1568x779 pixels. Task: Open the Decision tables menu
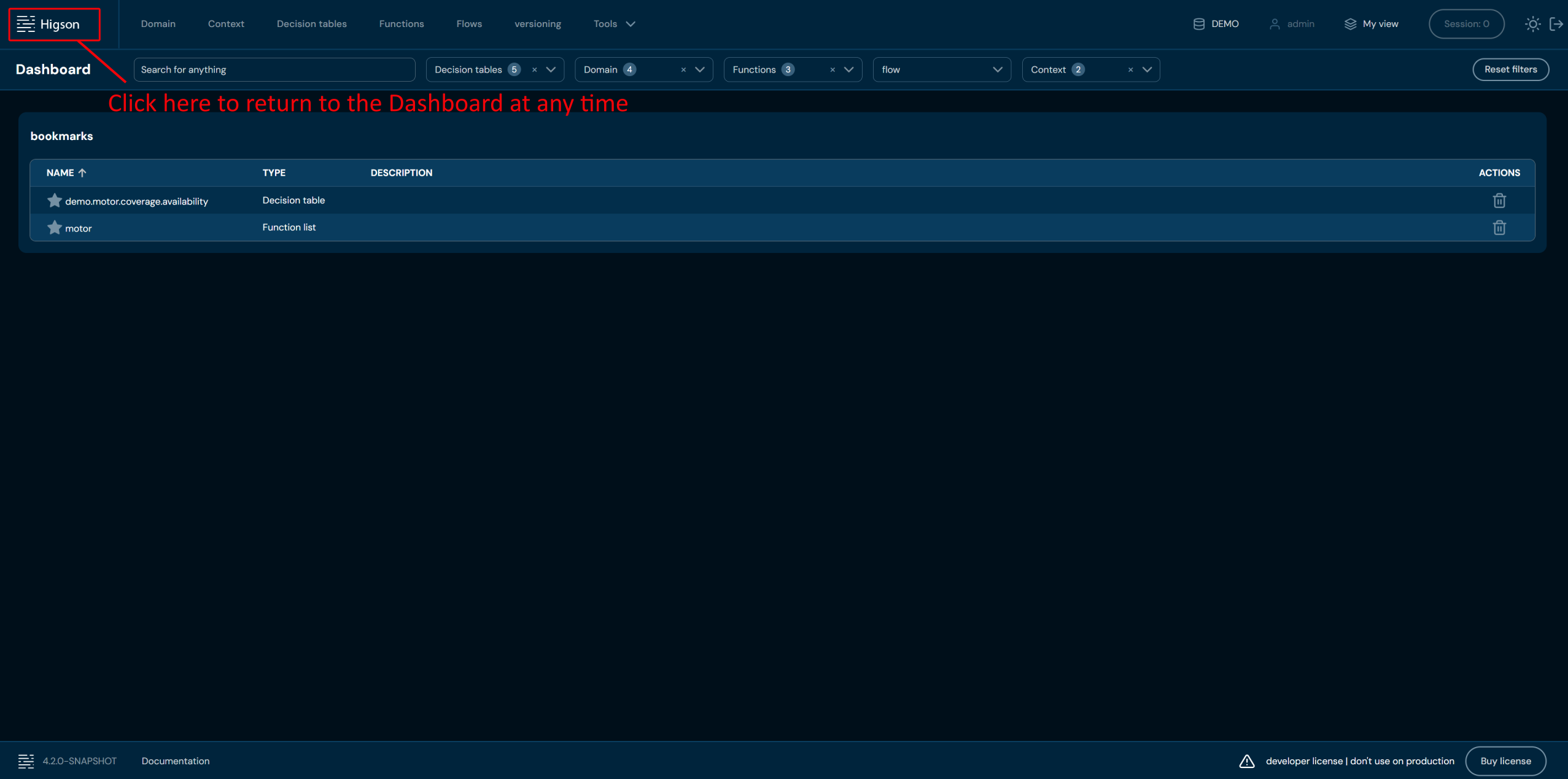(311, 24)
